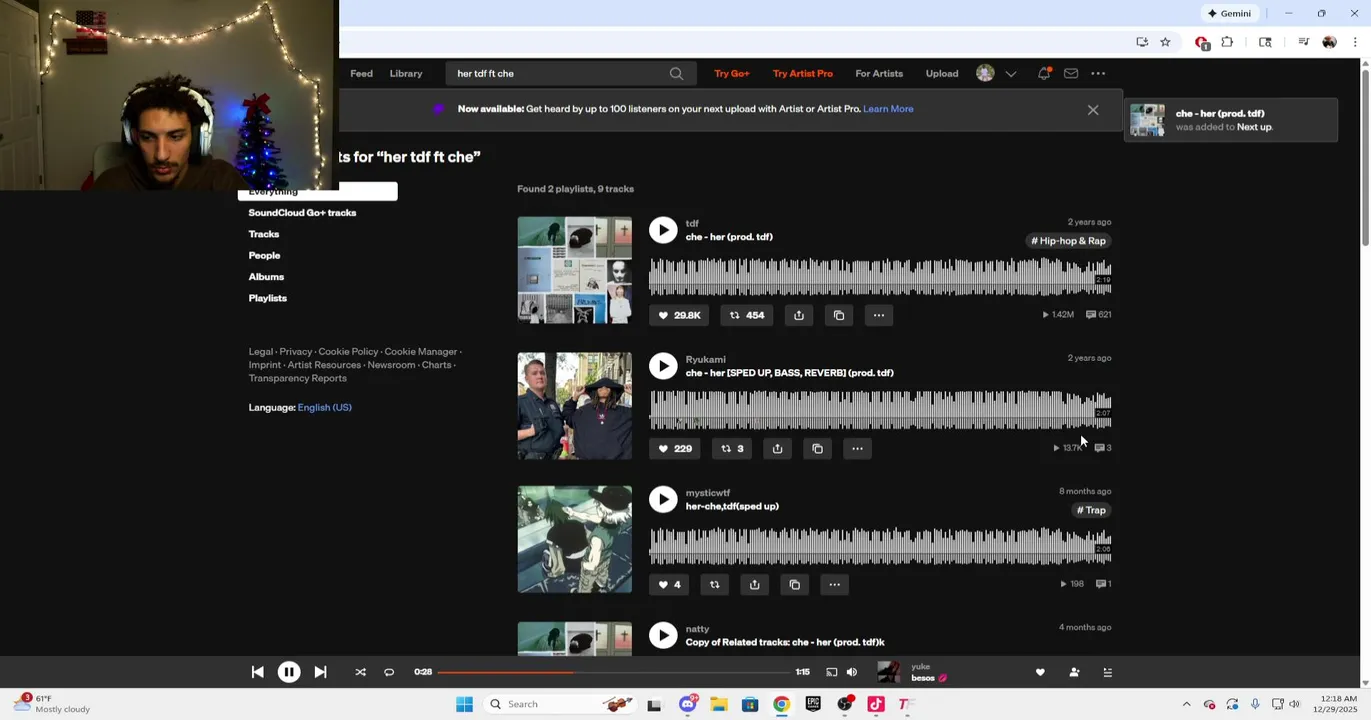Seek in the tdf track waveform

880,277
